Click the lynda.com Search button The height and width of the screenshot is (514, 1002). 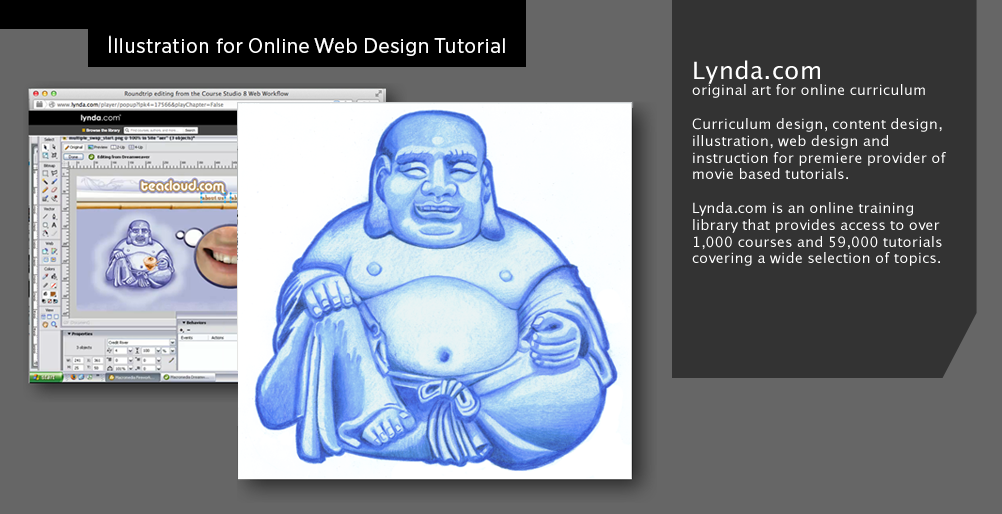pos(190,130)
